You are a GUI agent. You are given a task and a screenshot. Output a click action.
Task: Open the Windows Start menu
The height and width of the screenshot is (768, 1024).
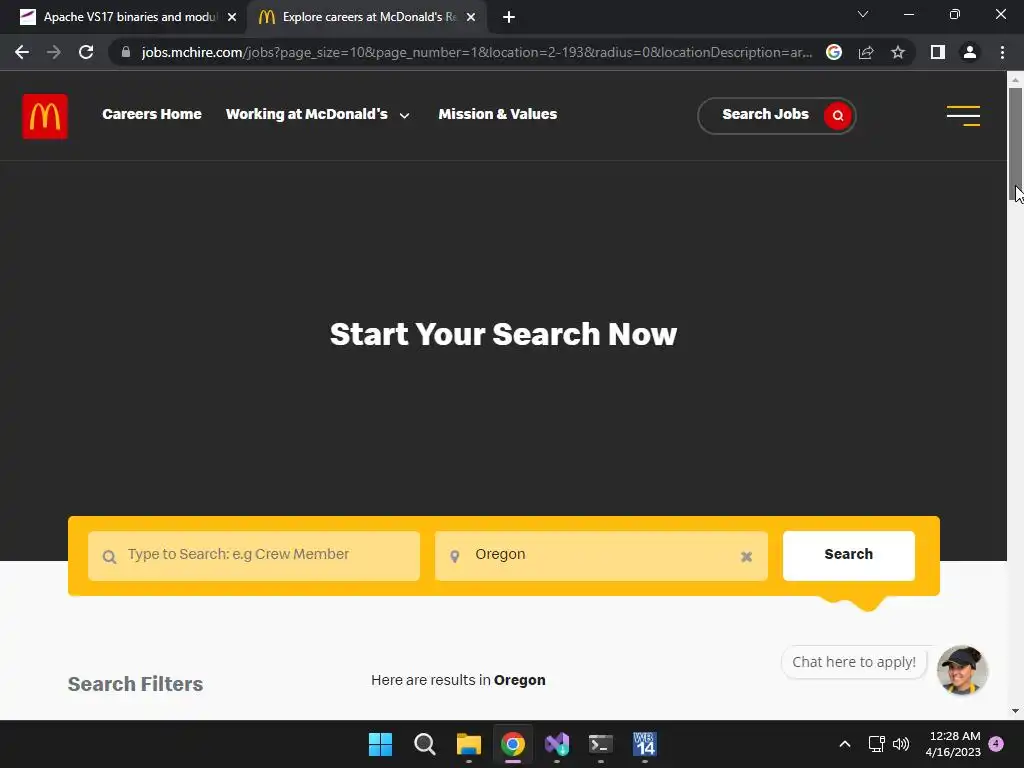(380, 744)
